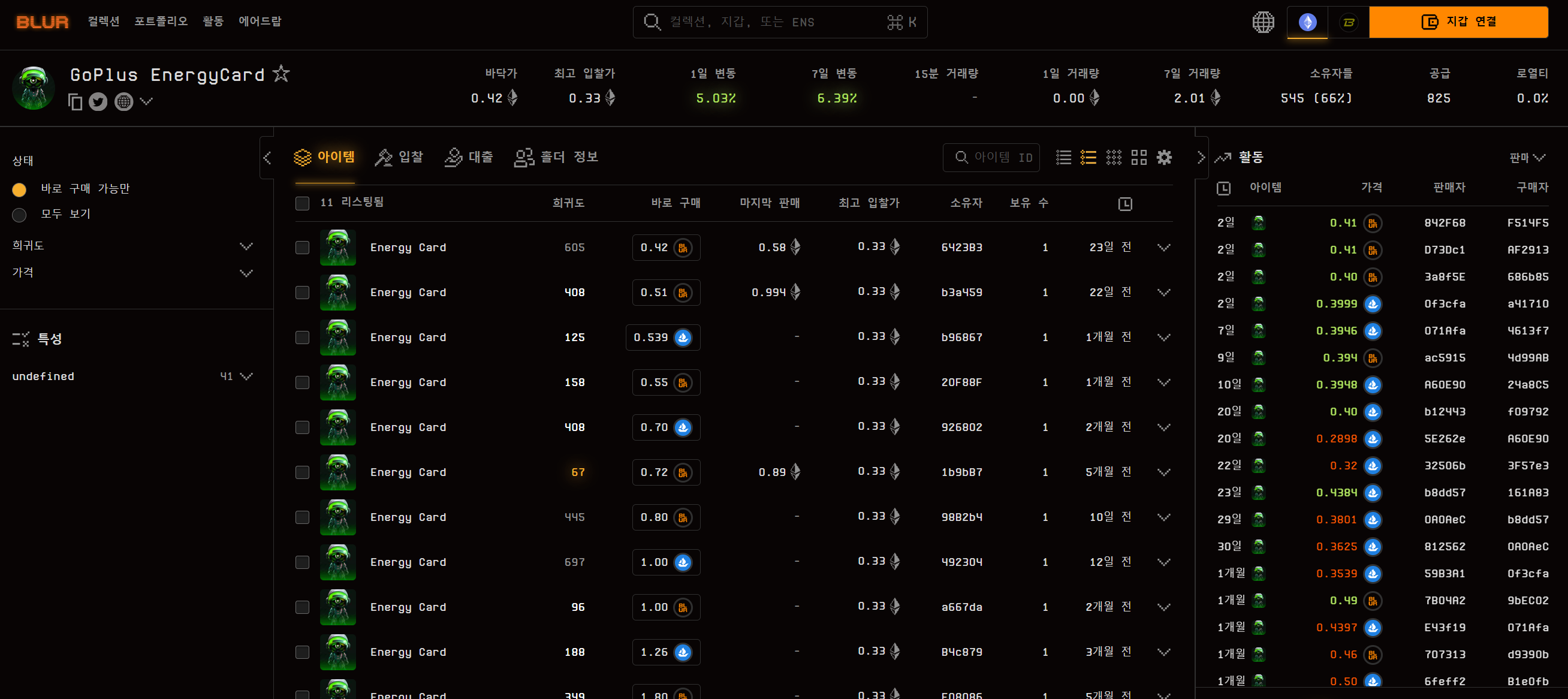Open the language globe icon in header
Screen dimensions: 1568x699
click(x=1263, y=23)
